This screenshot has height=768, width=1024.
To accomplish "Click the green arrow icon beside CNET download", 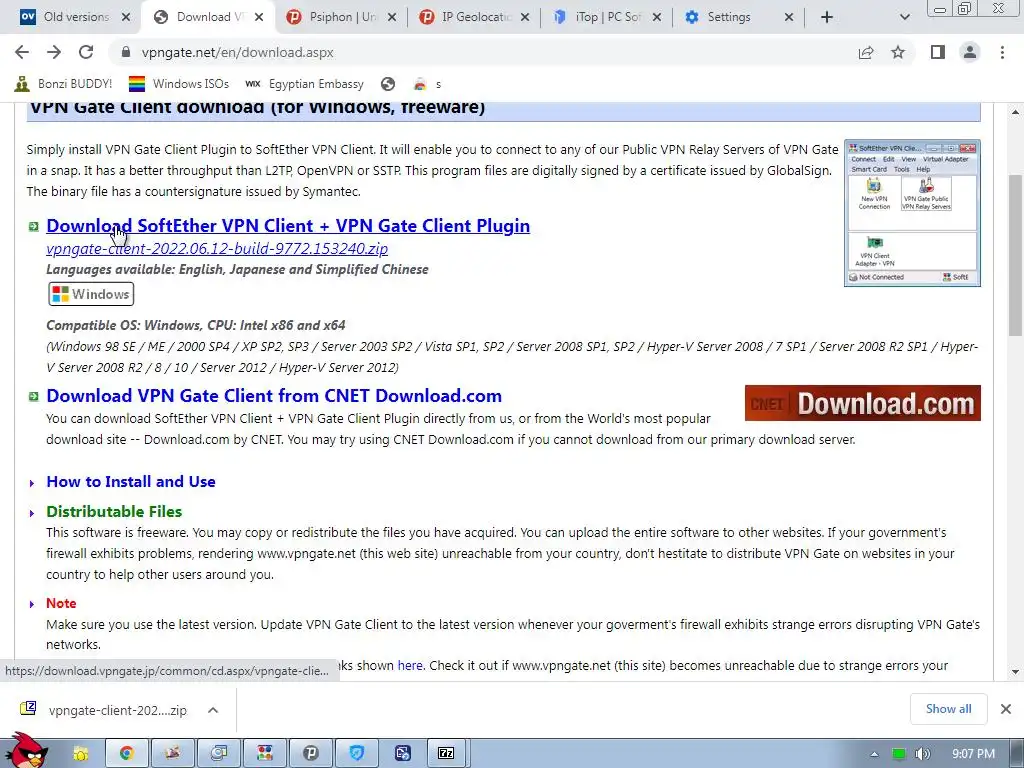I will [x=33, y=396].
